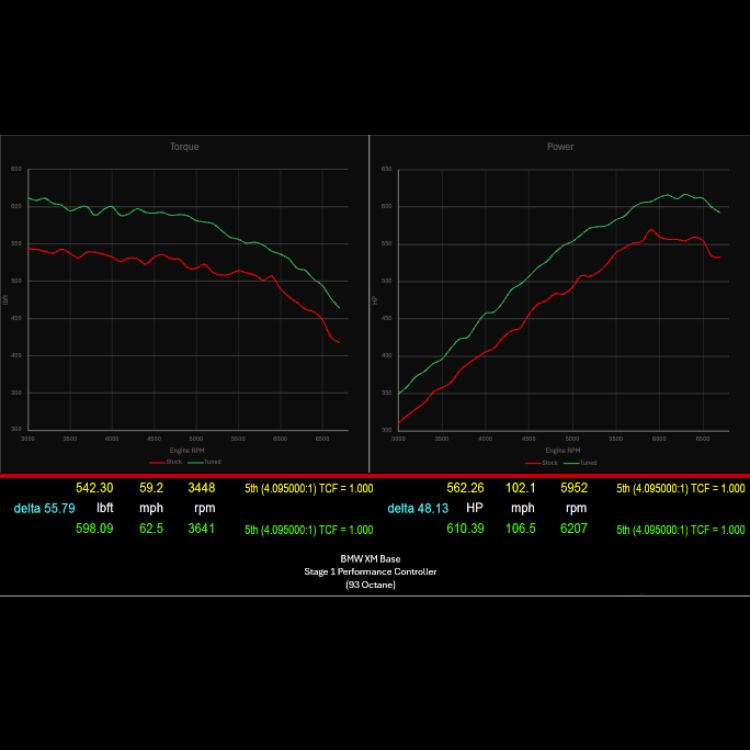Click the 6207 rpm tuned power value
The width and height of the screenshot is (750, 750).
573,529
